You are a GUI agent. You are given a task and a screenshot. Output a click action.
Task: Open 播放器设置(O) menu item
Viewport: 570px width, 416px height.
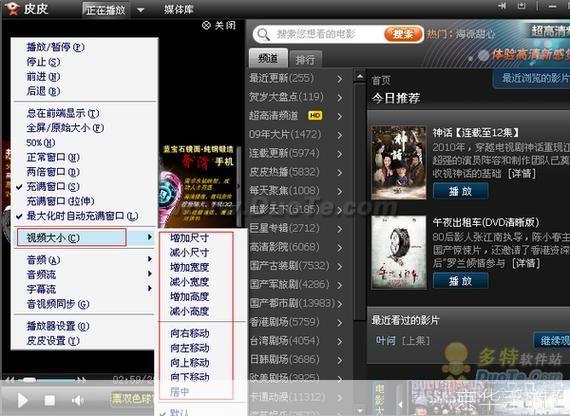[x=57, y=326]
